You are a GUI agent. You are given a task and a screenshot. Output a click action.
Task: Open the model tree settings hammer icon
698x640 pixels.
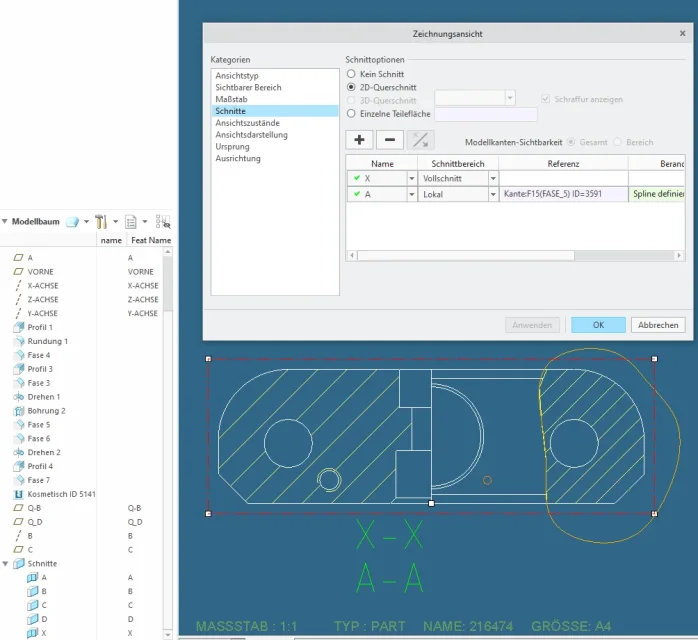coord(101,222)
